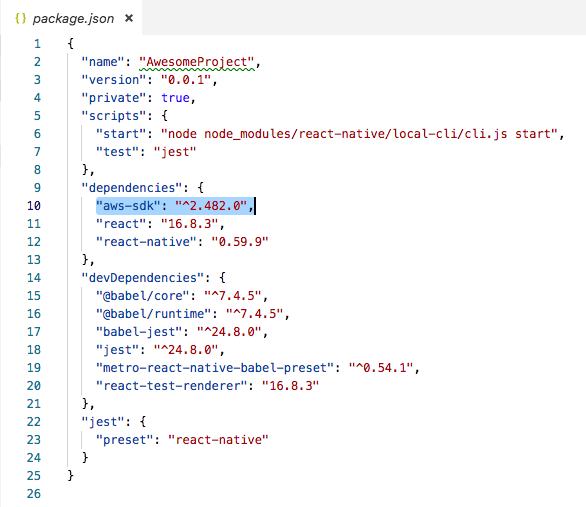Click the "AwesomeProject" name value
The image size is (586, 507).
coord(197,62)
